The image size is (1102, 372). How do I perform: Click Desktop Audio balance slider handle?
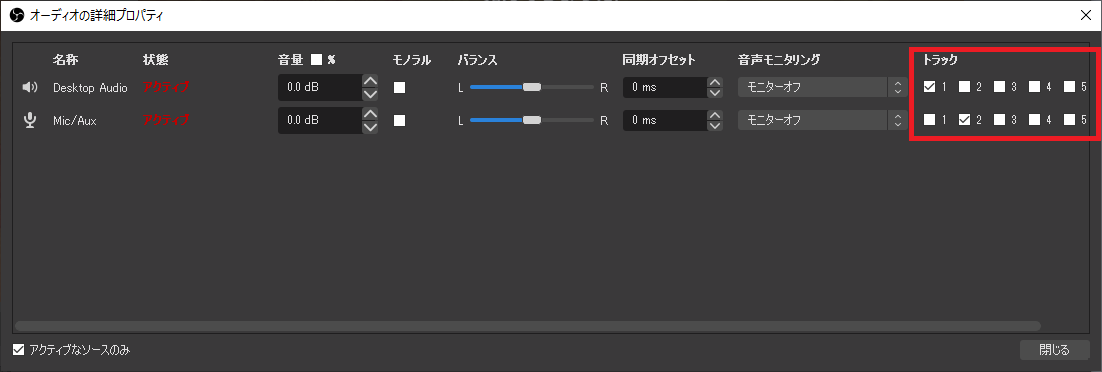coord(532,87)
